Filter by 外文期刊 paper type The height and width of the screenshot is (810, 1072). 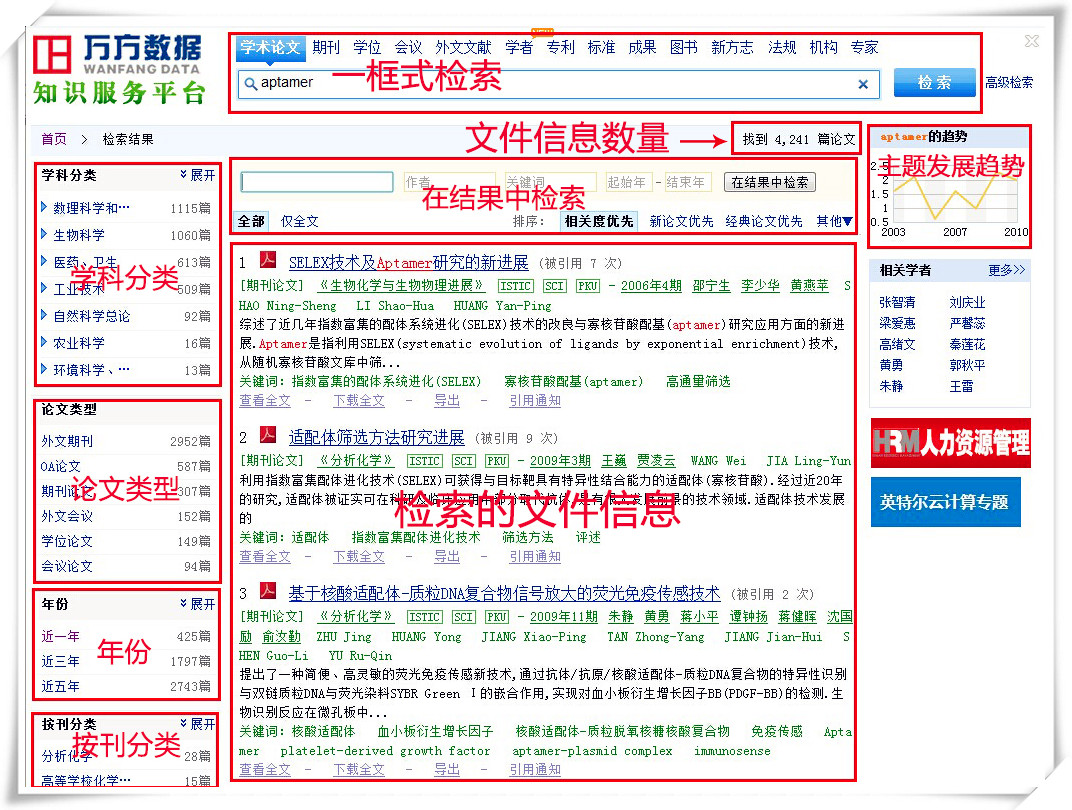[67, 441]
